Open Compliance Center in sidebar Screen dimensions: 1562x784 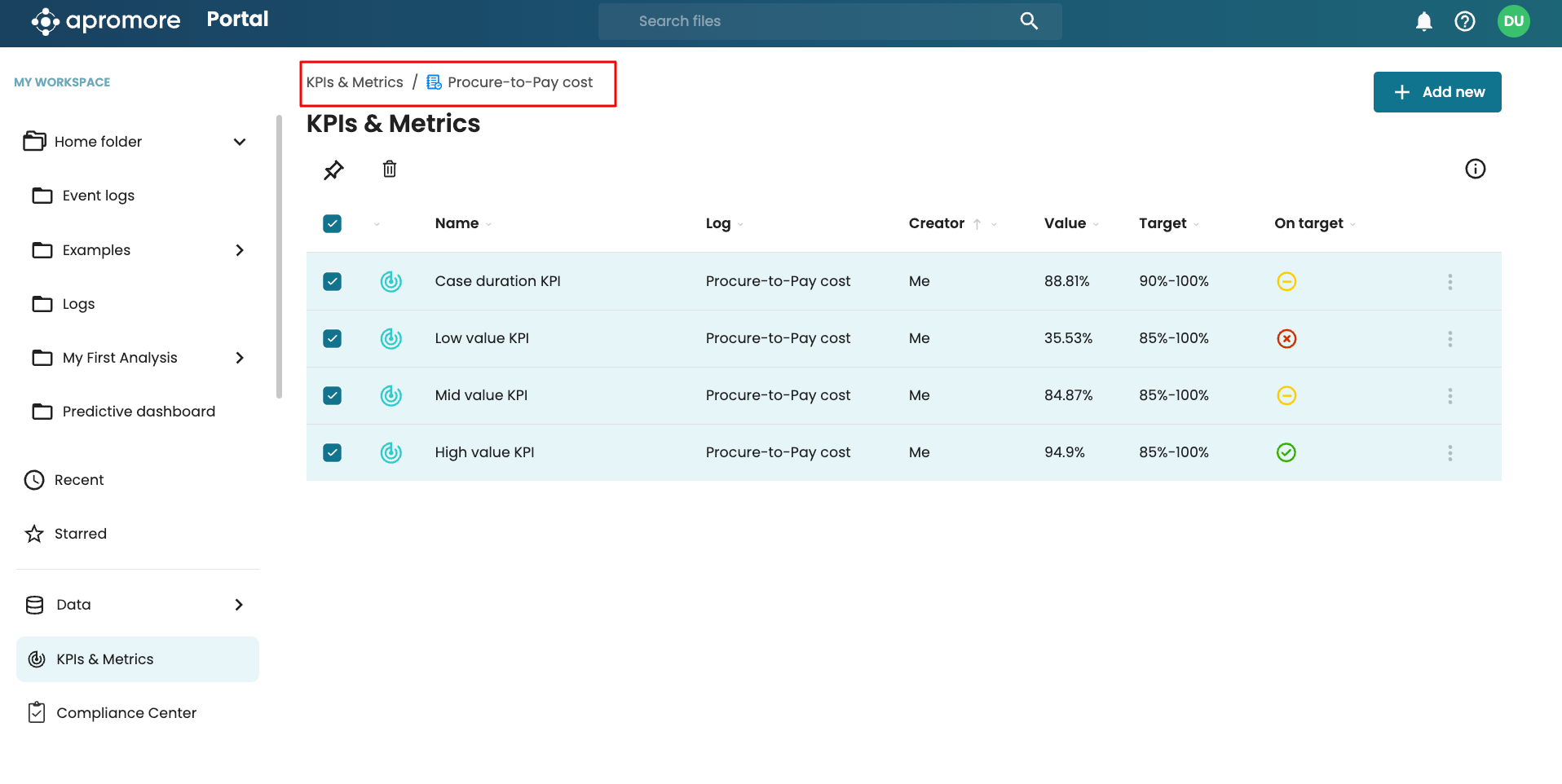(x=126, y=713)
